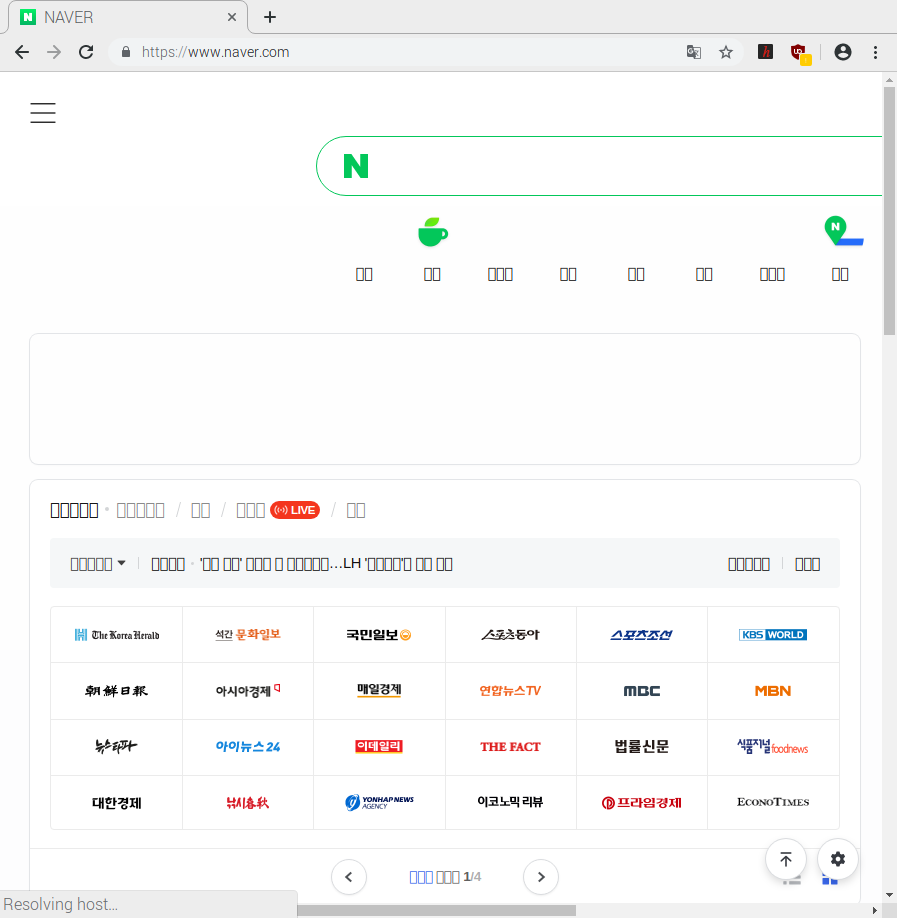Open 국민일보 publisher logo

[x=379, y=635]
